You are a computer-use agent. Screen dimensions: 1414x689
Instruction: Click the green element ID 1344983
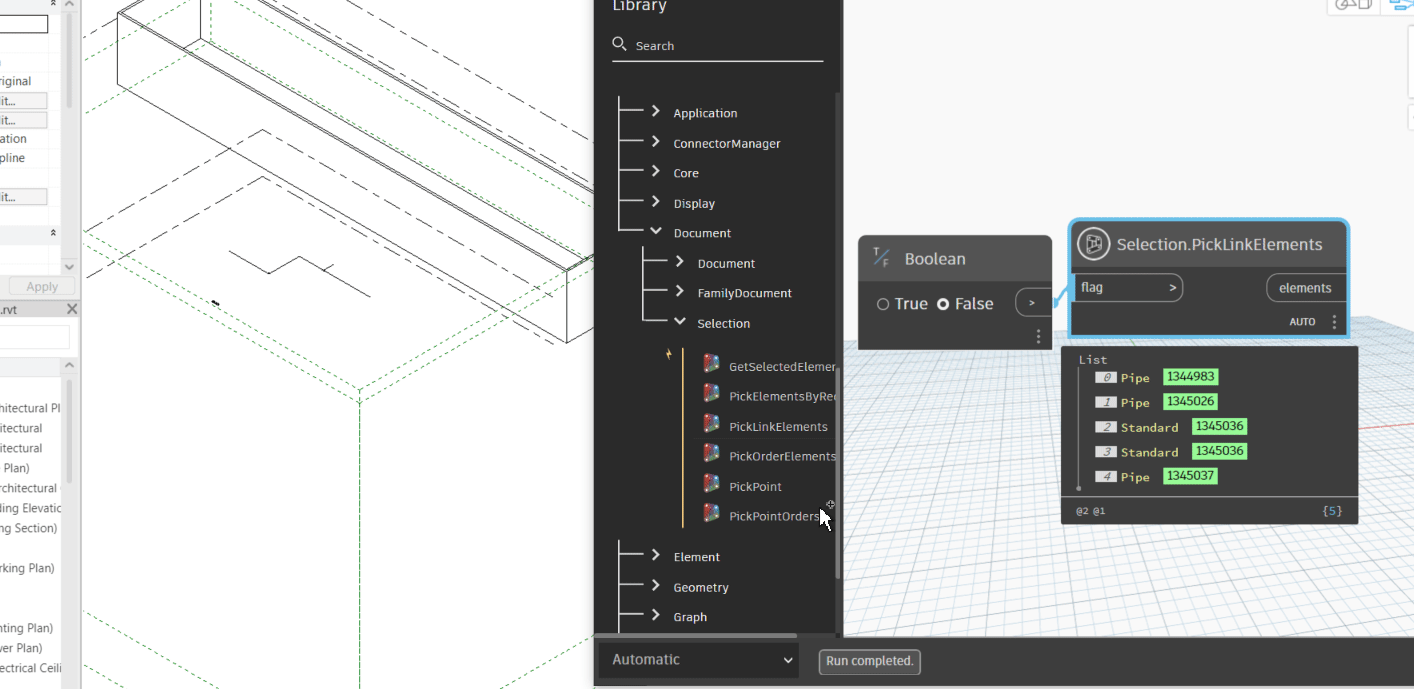[1190, 377]
